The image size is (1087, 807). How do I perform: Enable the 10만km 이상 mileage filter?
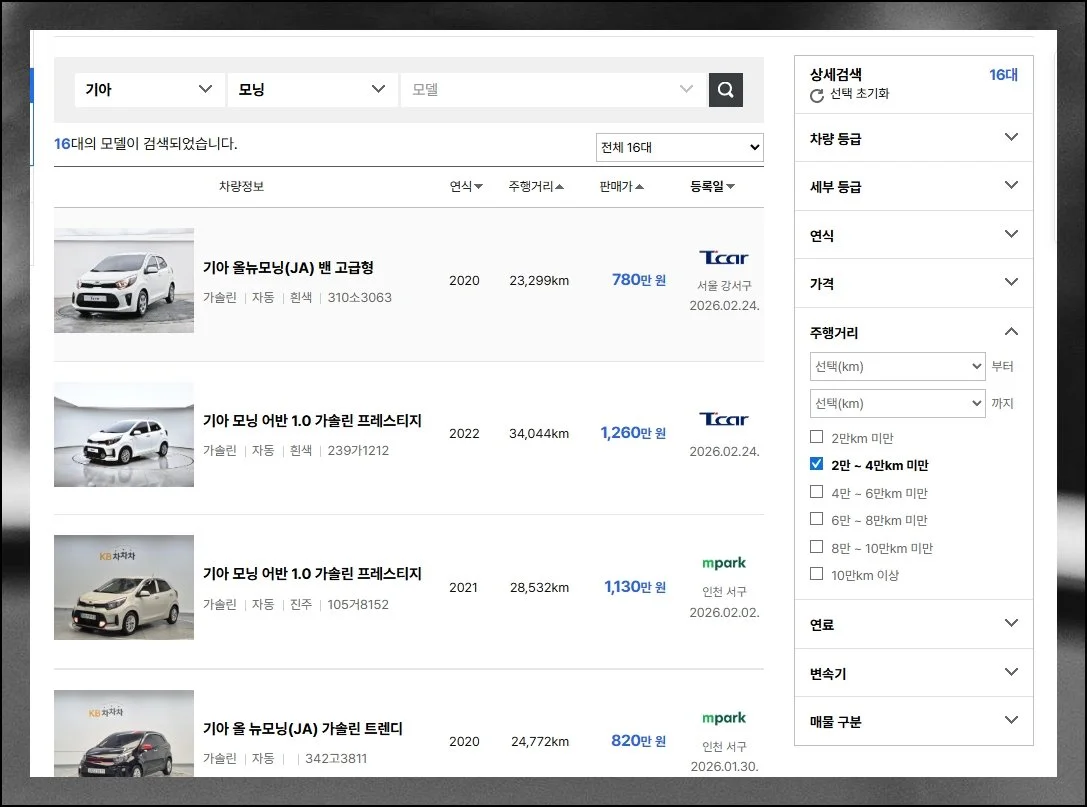tap(817, 574)
